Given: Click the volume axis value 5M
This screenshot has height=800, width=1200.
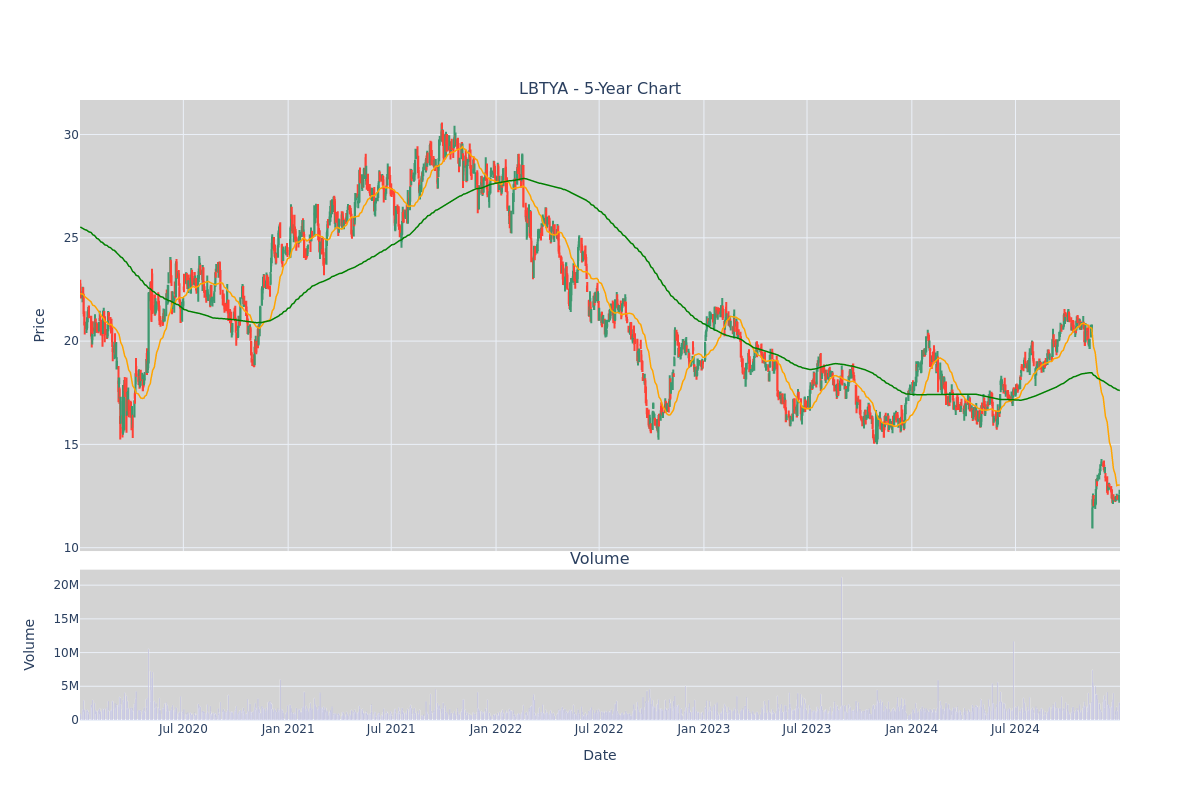Looking at the screenshot, I should click(70, 686).
